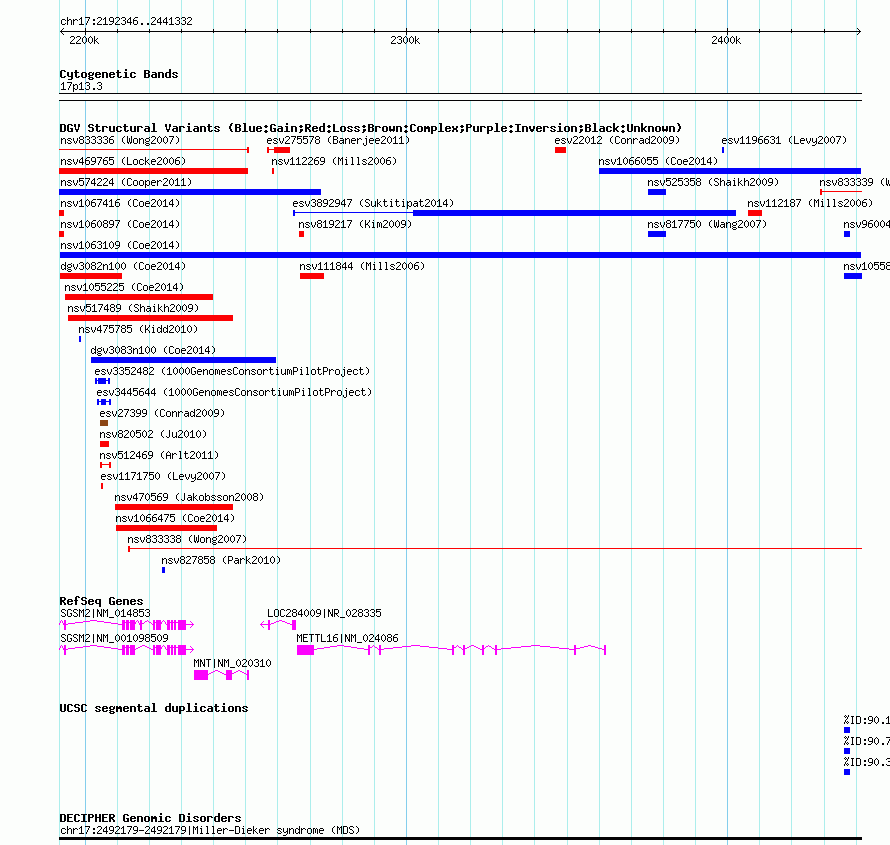Click the nsv1066475 (Coe2014) label
Viewport: 890px width, 845px height.
click(x=175, y=518)
